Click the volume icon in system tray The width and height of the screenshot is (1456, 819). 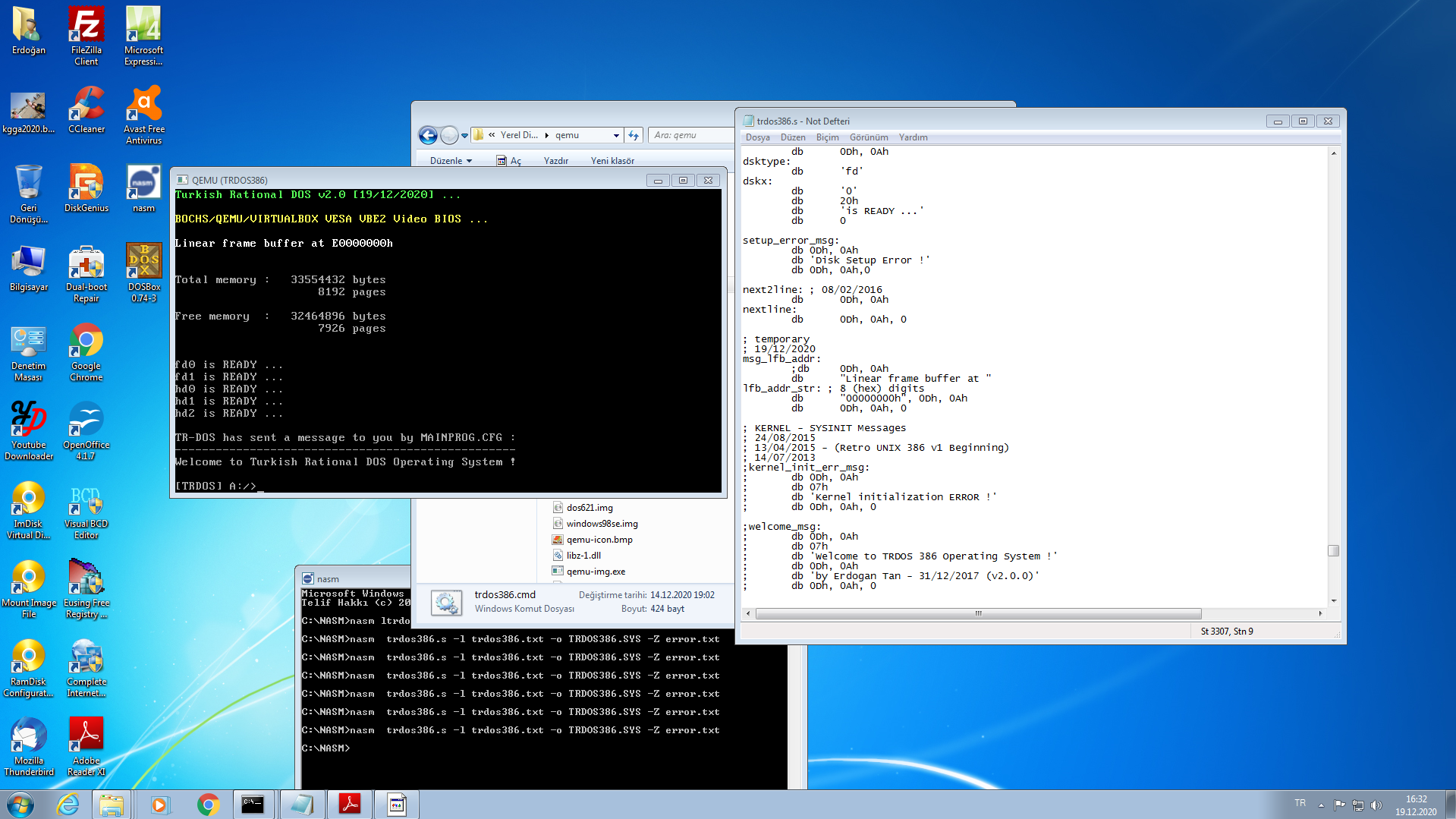[x=1376, y=805]
